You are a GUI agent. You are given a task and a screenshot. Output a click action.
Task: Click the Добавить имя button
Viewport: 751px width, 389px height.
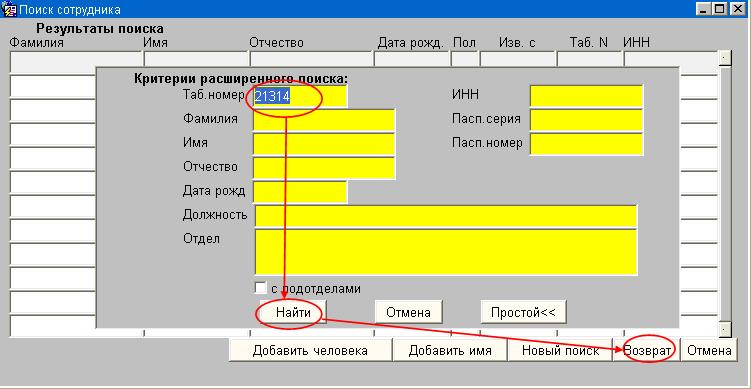pyautogui.click(x=450, y=350)
